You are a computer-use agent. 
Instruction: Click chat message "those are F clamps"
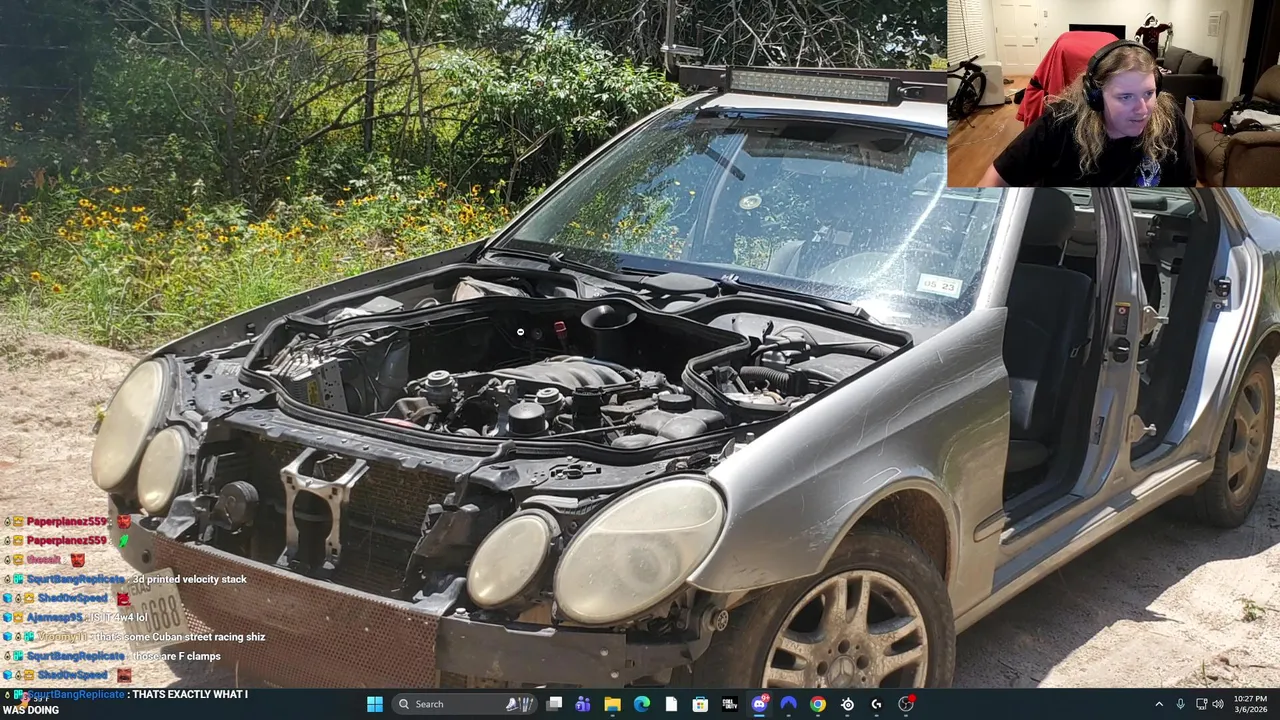(x=176, y=656)
